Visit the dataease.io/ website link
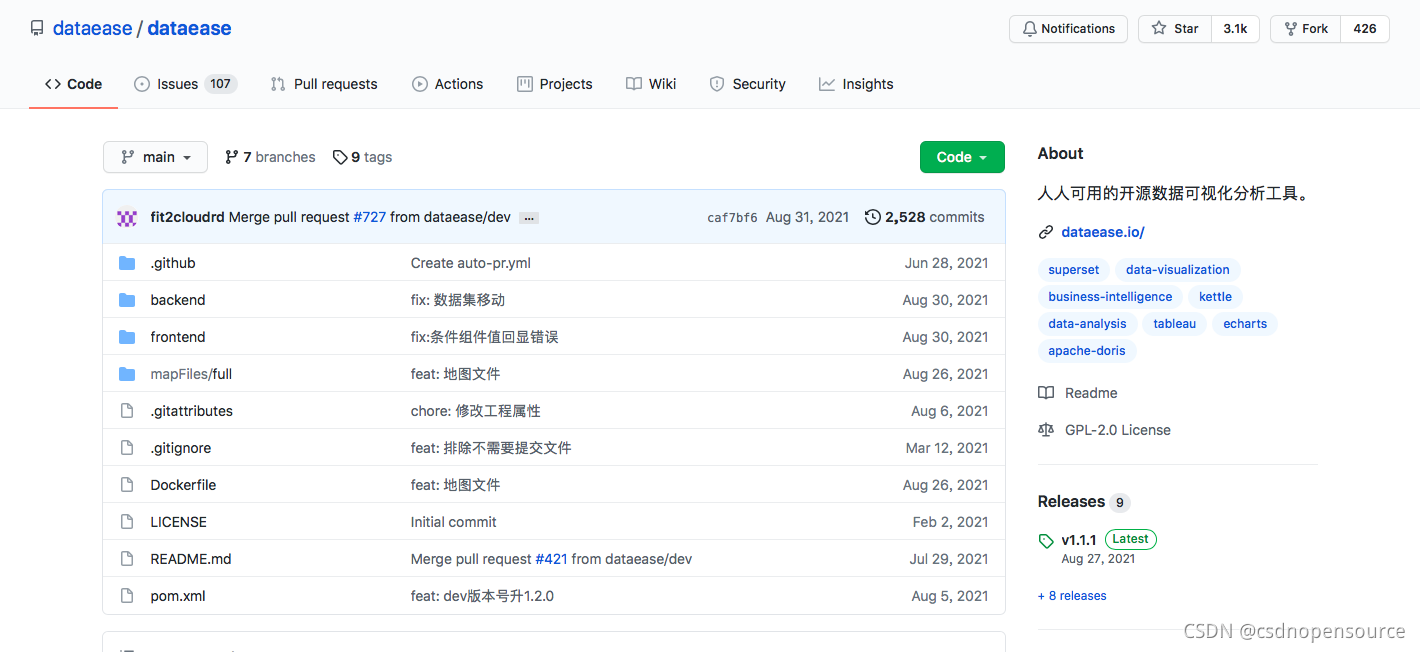1420x652 pixels. 1102,232
